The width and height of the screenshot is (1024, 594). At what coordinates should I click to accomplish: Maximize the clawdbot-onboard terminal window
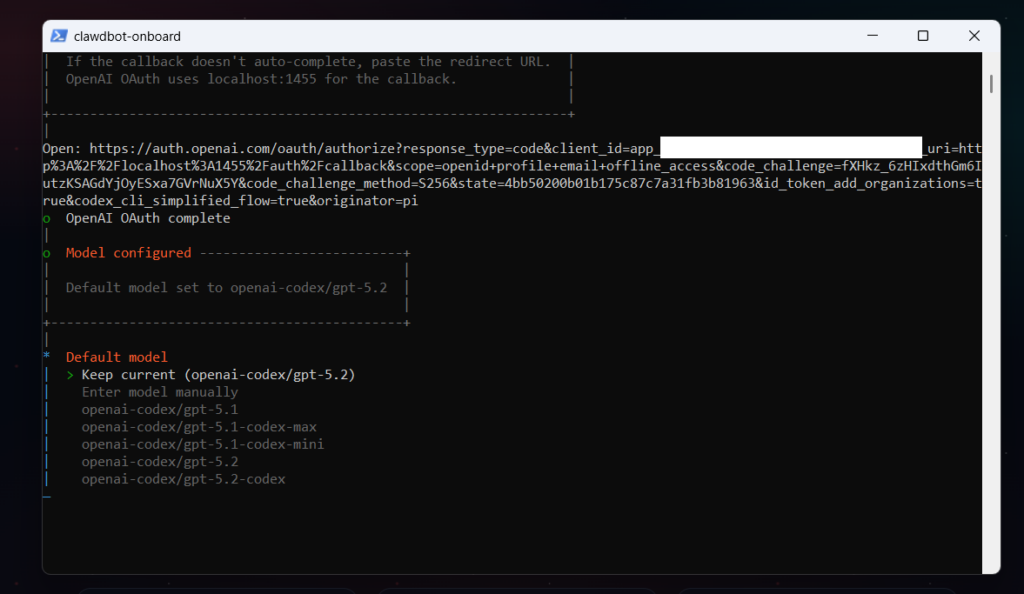pyautogui.click(x=922, y=36)
